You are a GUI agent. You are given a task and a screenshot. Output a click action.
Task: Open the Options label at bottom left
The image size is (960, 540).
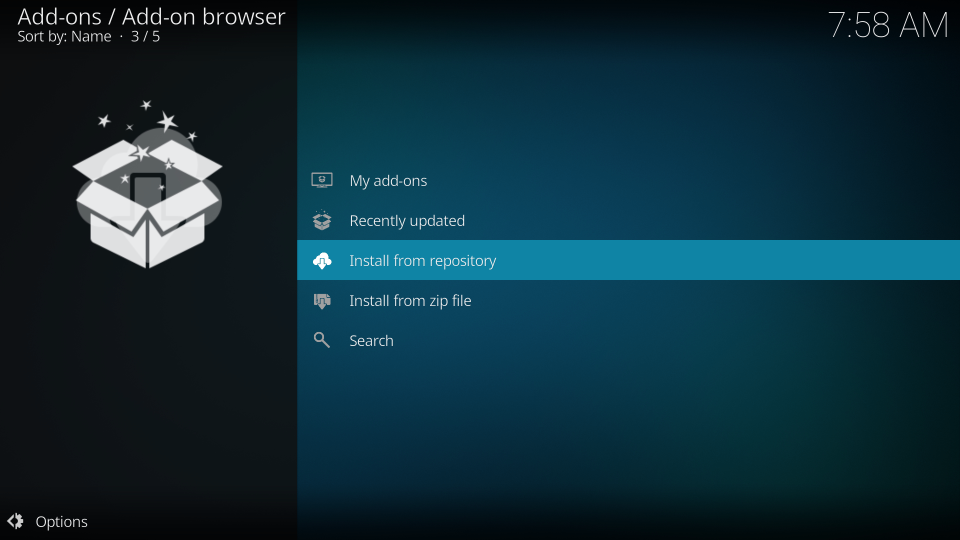(x=61, y=521)
